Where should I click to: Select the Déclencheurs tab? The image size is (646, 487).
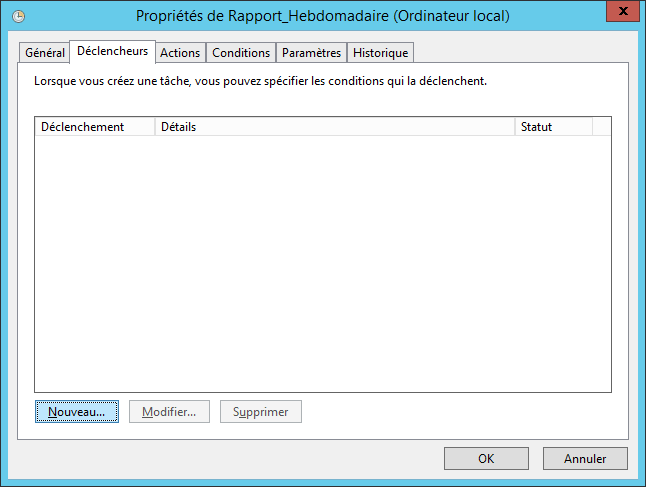[112, 52]
